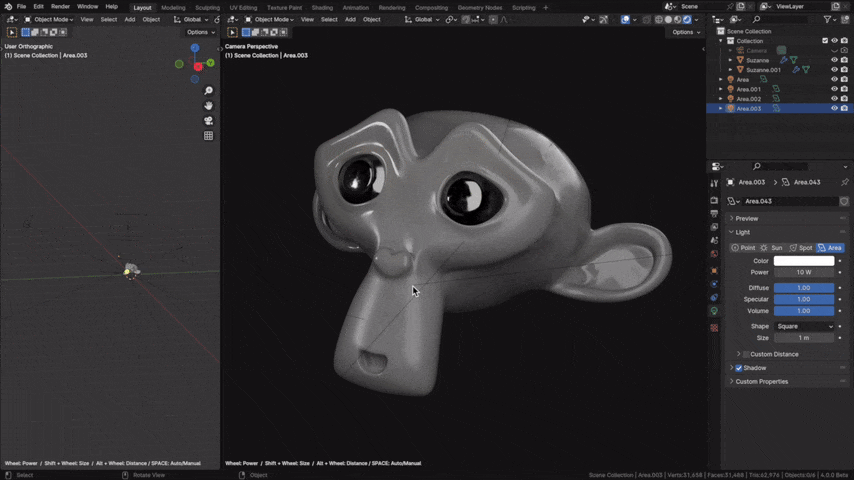Screen dimensions: 854x480
Task: Switch to the Geometry Nodes workspace tab
Action: coord(480,8)
